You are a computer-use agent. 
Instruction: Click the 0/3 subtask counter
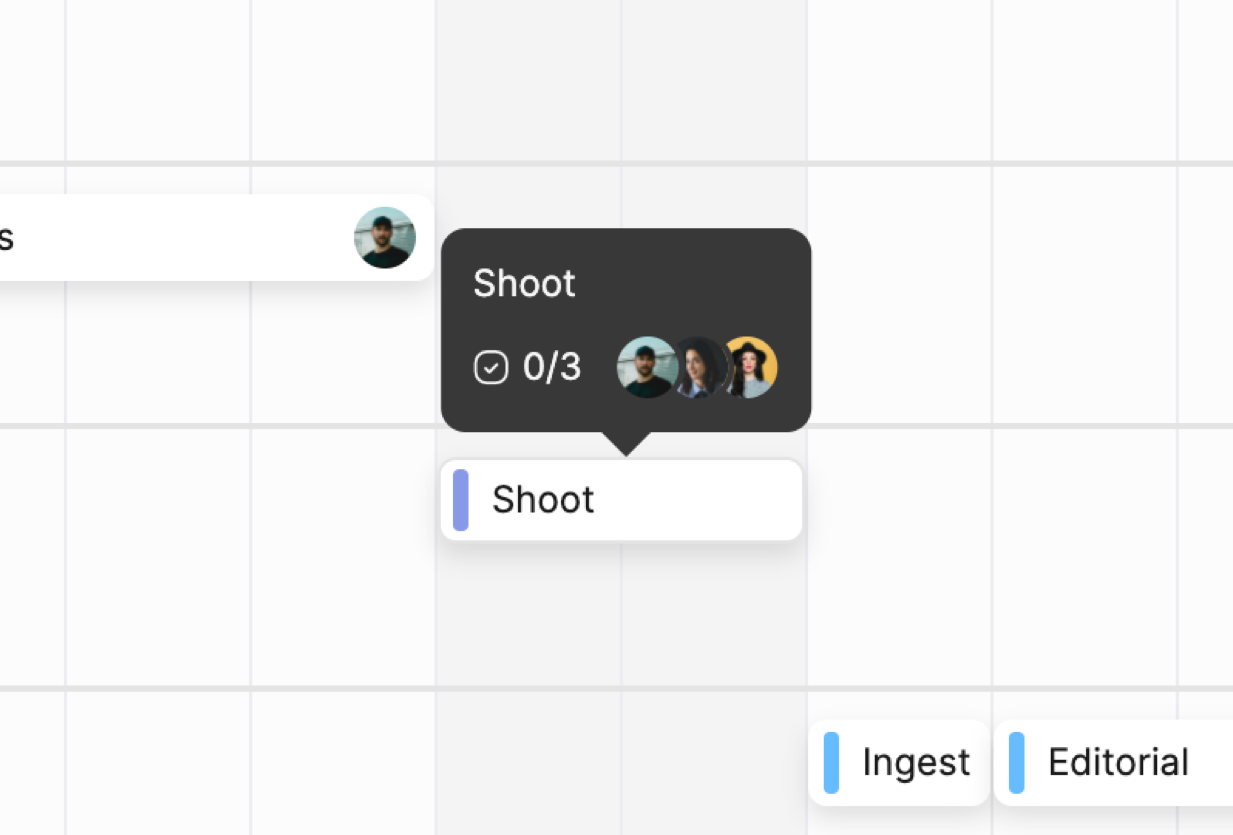point(551,368)
